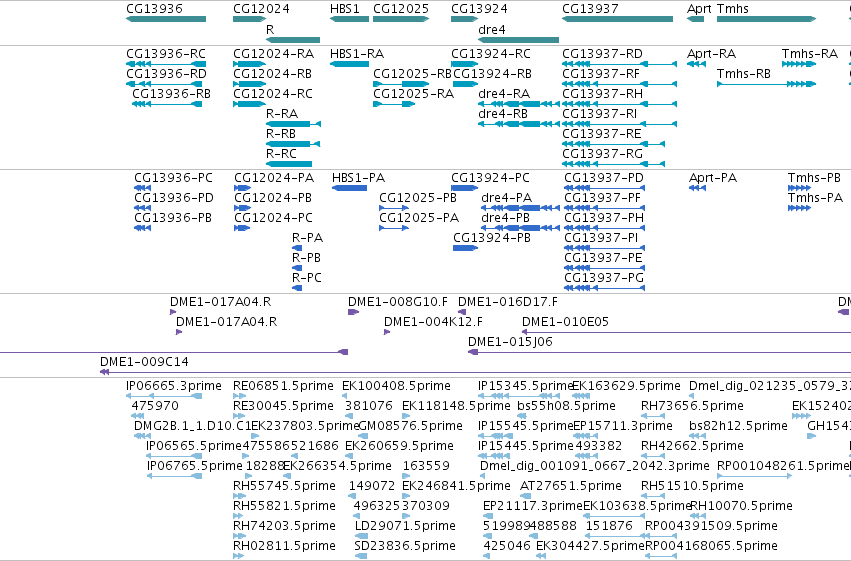This screenshot has height=561, width=851.
Task: Select feature 381076
Action: (350, 416)
